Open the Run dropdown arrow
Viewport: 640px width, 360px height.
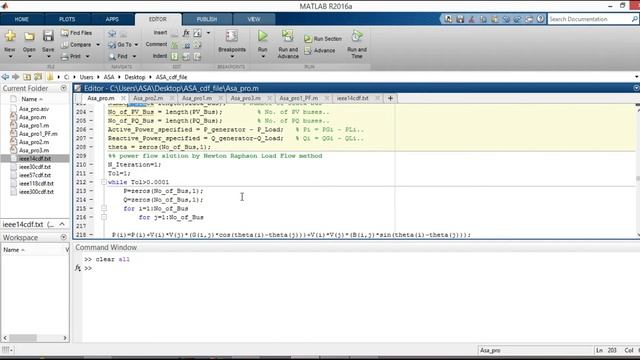click(x=262, y=56)
